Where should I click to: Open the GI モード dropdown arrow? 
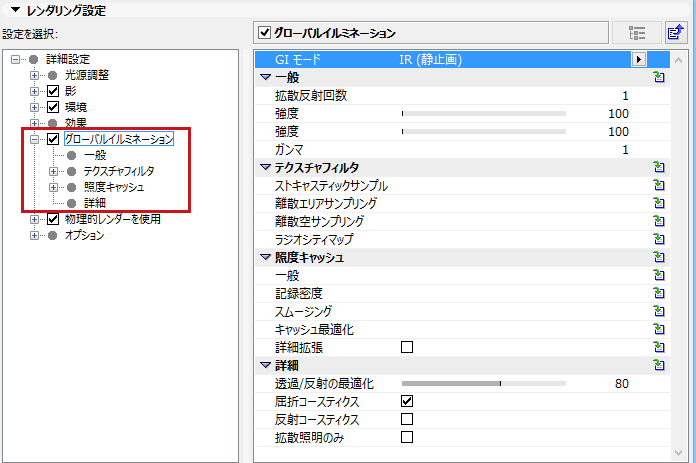[x=639, y=59]
